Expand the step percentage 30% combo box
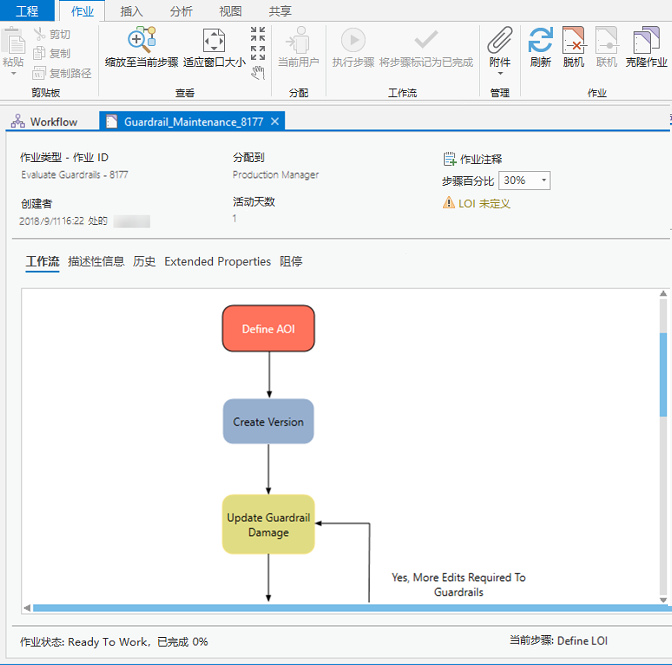Screen dimensions: 672x665 click(544, 181)
